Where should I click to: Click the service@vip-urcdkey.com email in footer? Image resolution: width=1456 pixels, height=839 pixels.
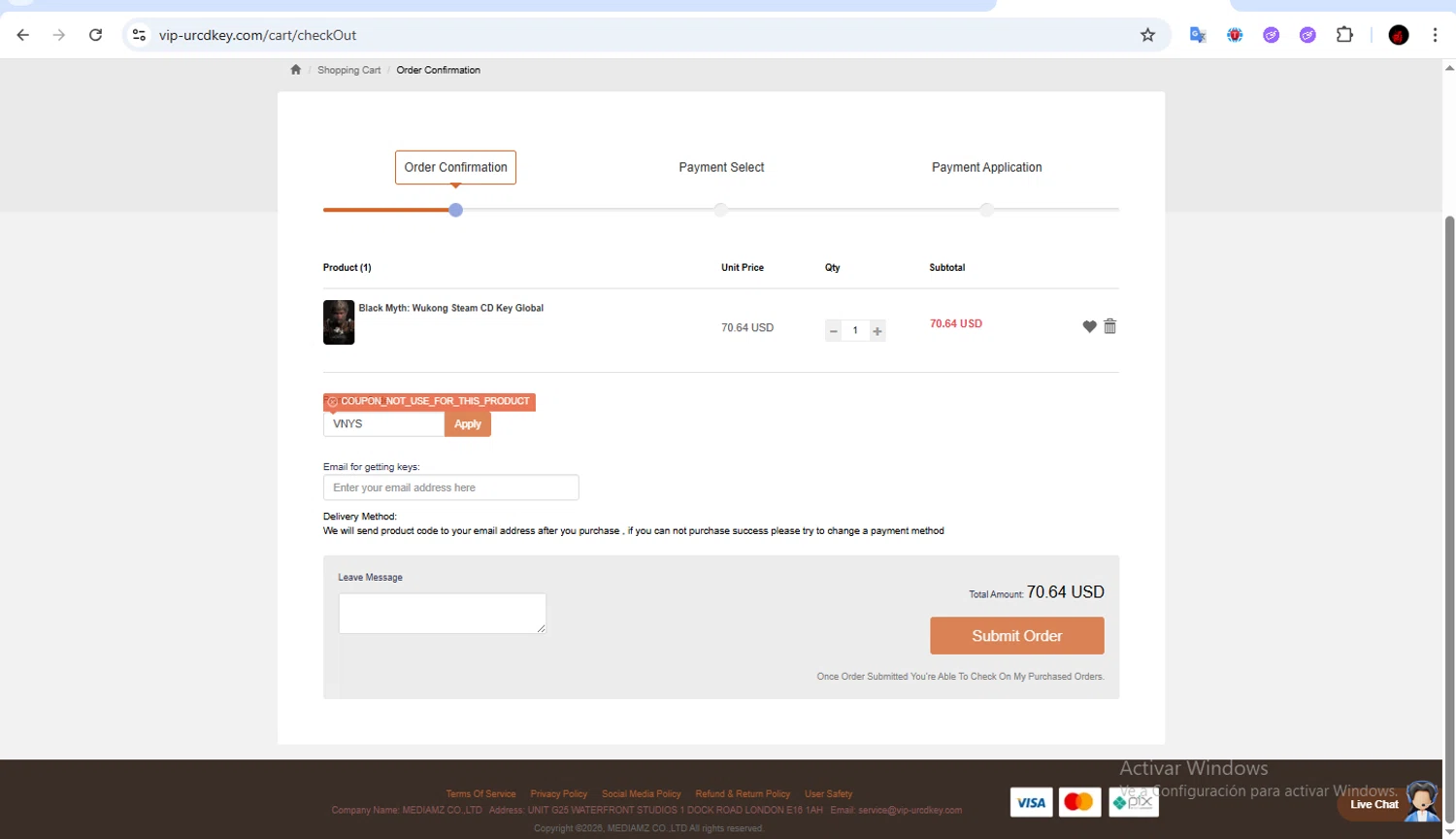coord(910,810)
